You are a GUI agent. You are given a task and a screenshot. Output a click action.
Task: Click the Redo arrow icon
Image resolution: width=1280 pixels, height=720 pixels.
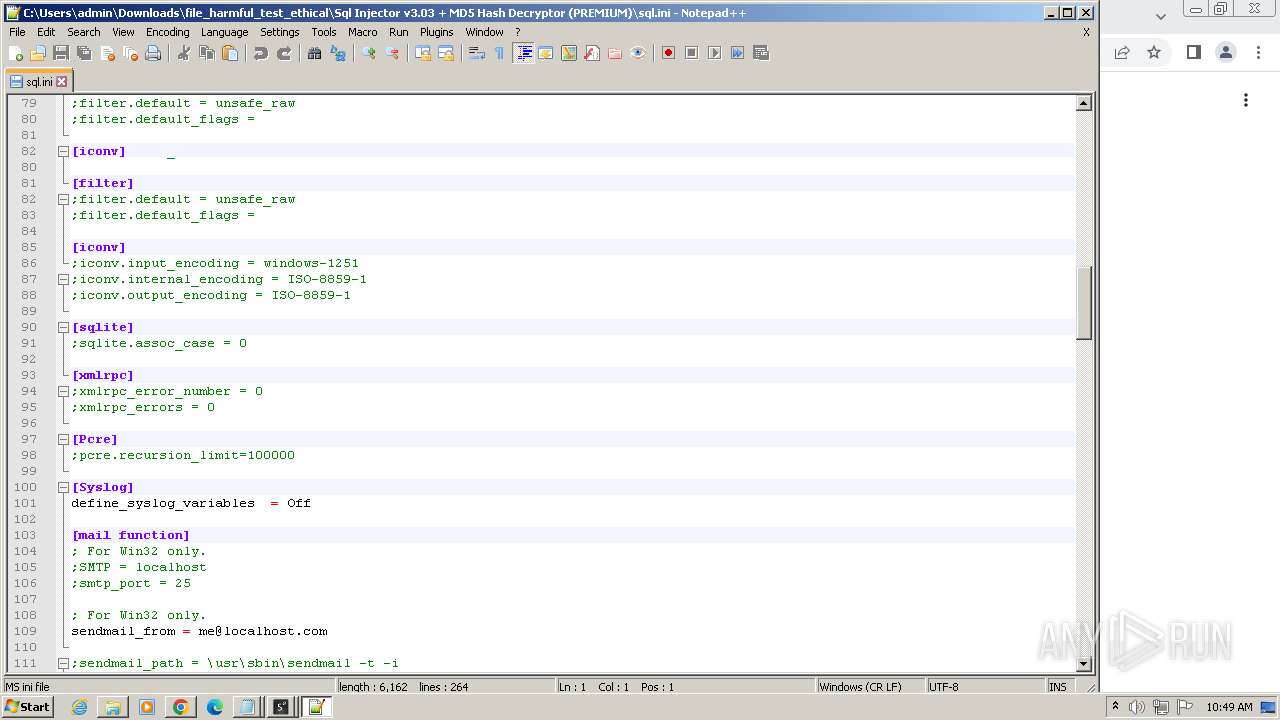pyautogui.click(x=284, y=53)
